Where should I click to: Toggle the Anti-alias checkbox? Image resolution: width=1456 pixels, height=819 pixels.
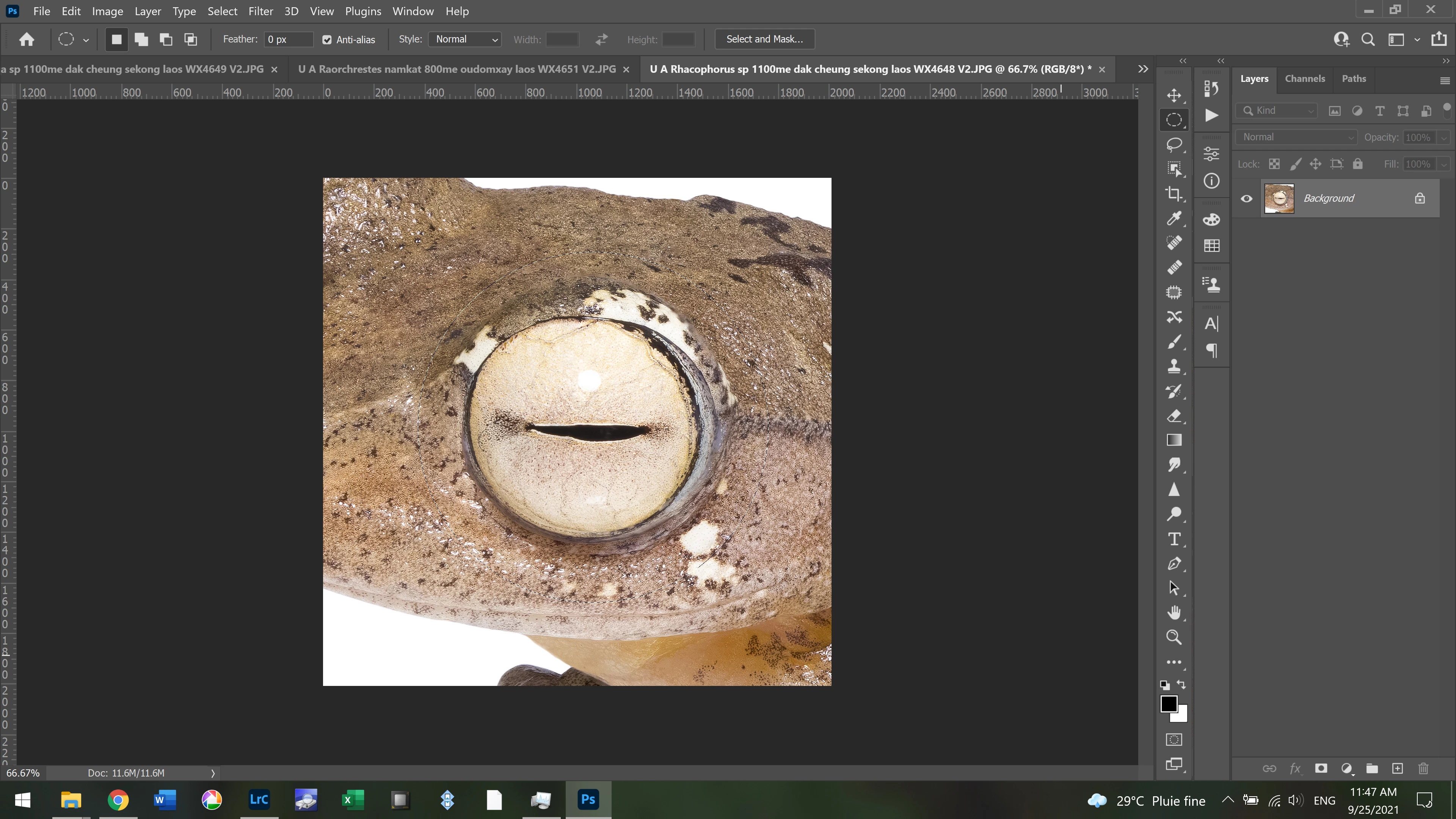click(x=327, y=39)
